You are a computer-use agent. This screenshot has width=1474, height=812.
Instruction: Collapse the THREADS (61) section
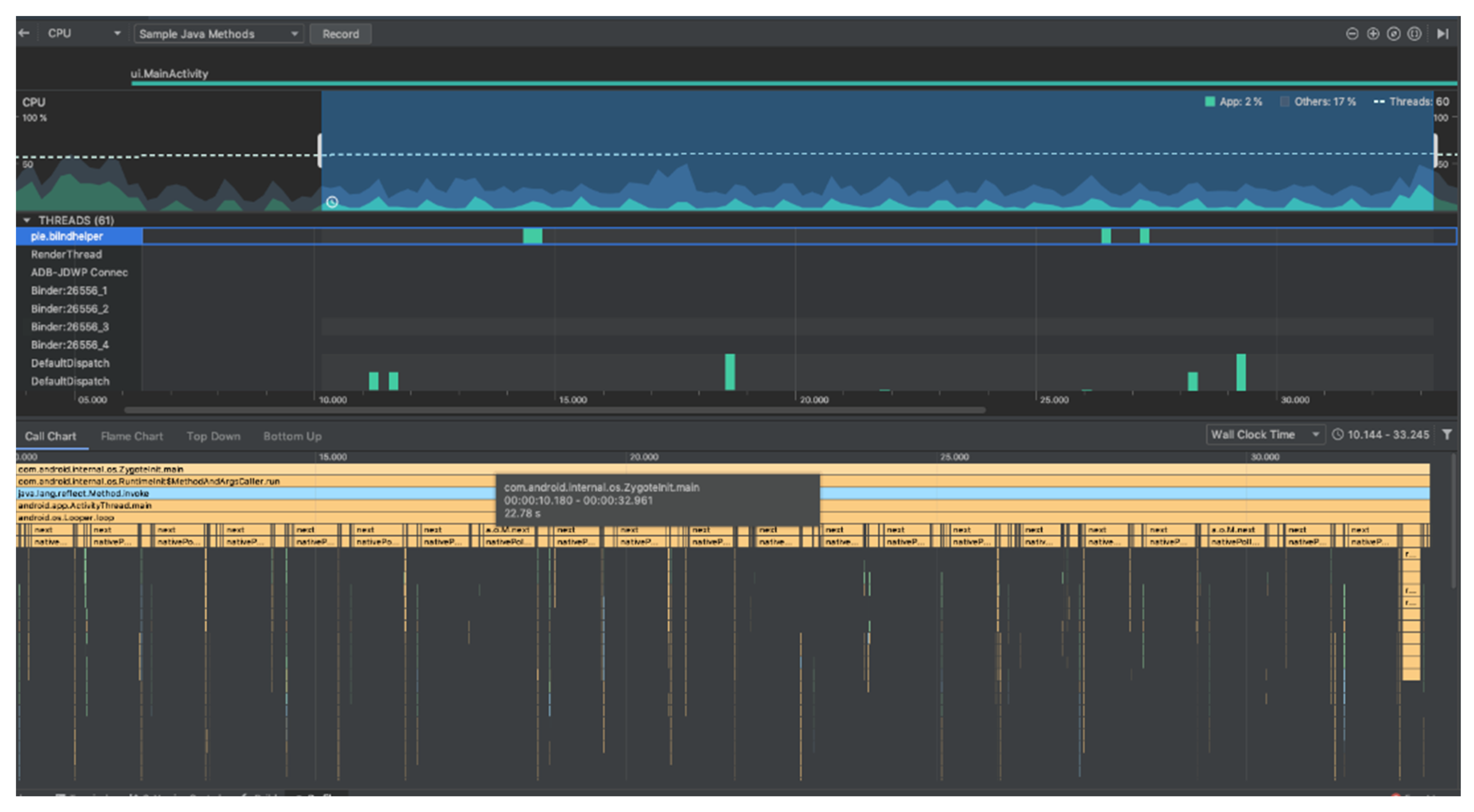click(x=26, y=220)
